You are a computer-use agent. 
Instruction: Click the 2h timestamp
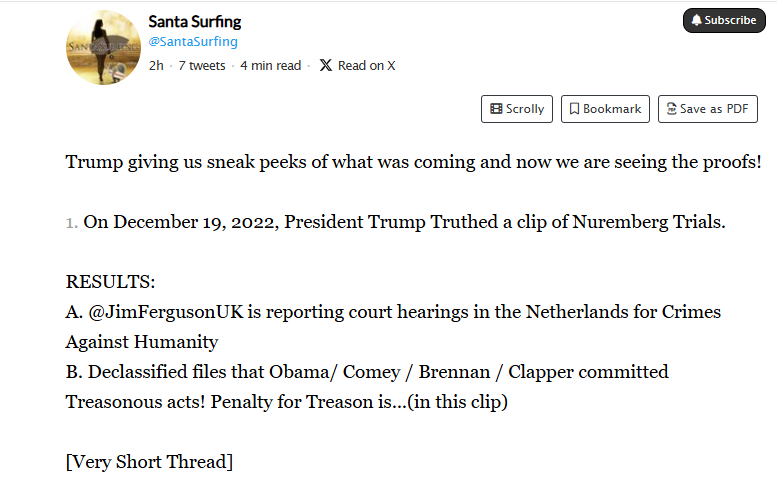click(x=156, y=66)
